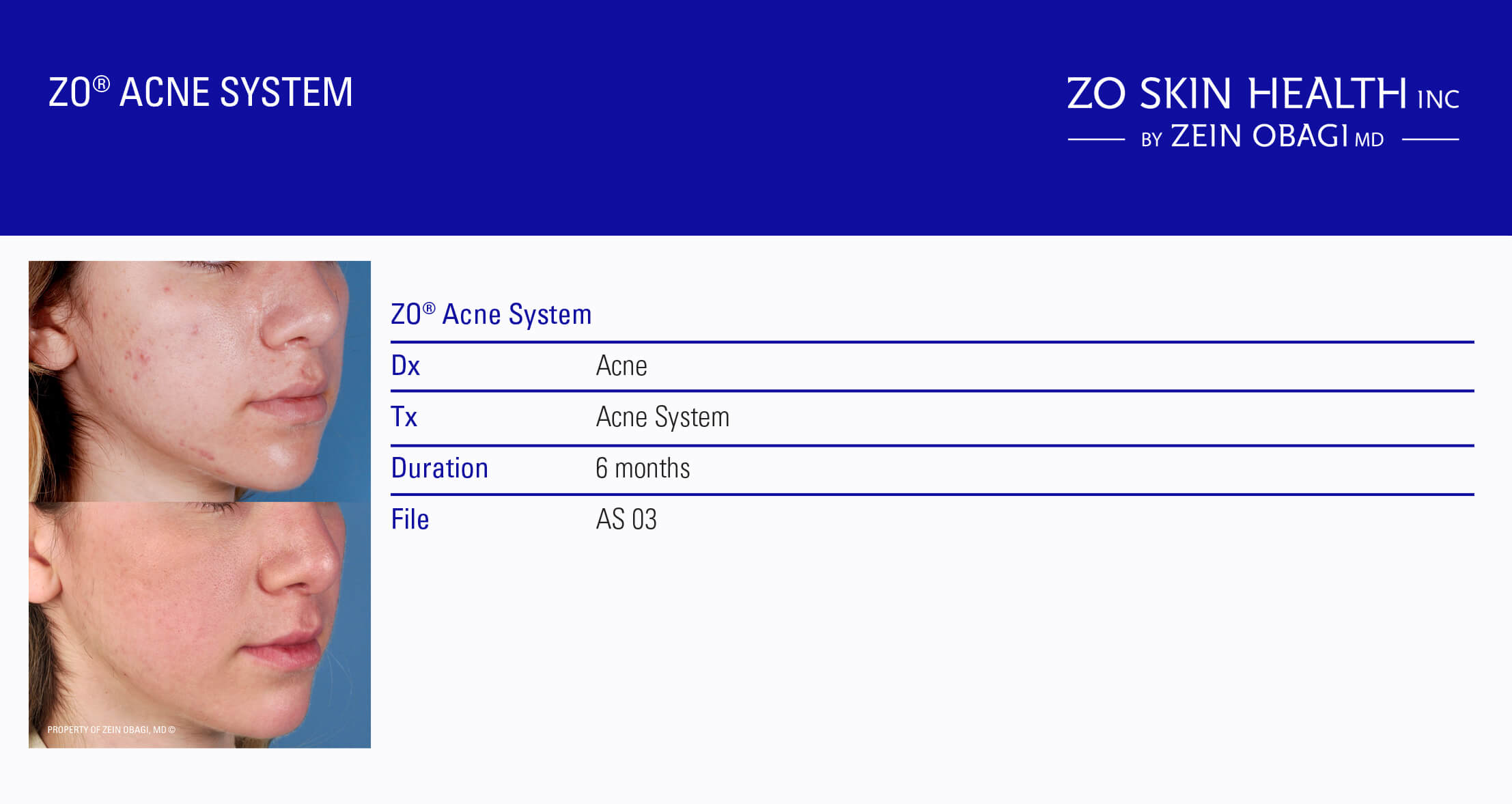Click the Acne diagnosis value
Viewport: 1512px width, 804px height.
[621, 365]
